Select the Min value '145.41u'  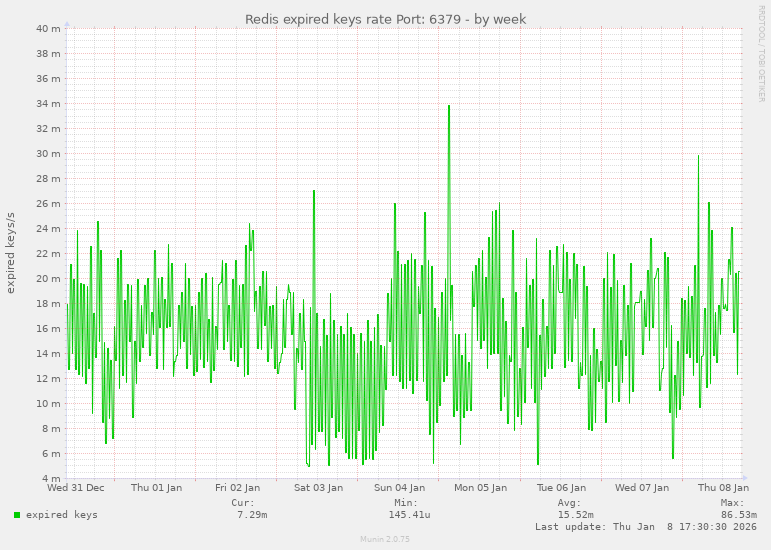[409, 515]
